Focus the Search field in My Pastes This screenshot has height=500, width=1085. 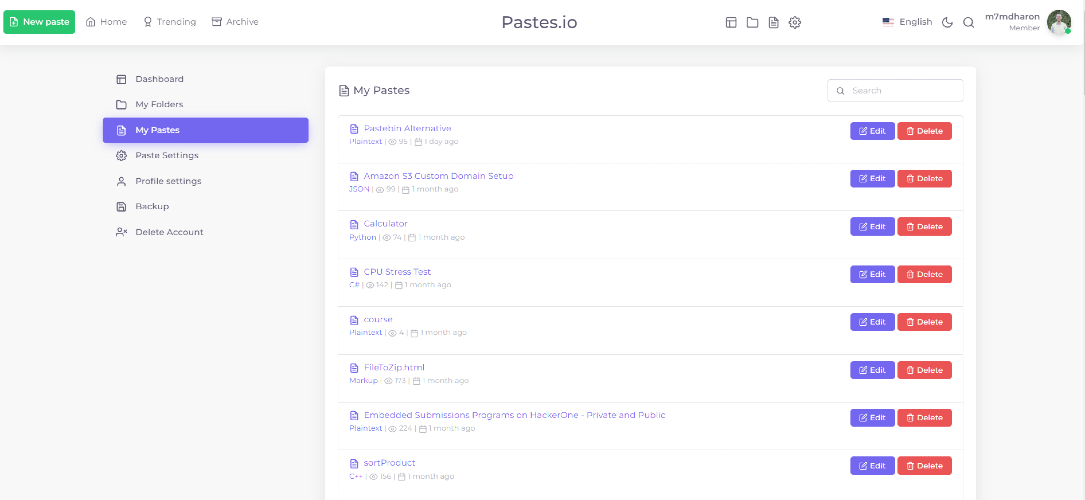(895, 91)
